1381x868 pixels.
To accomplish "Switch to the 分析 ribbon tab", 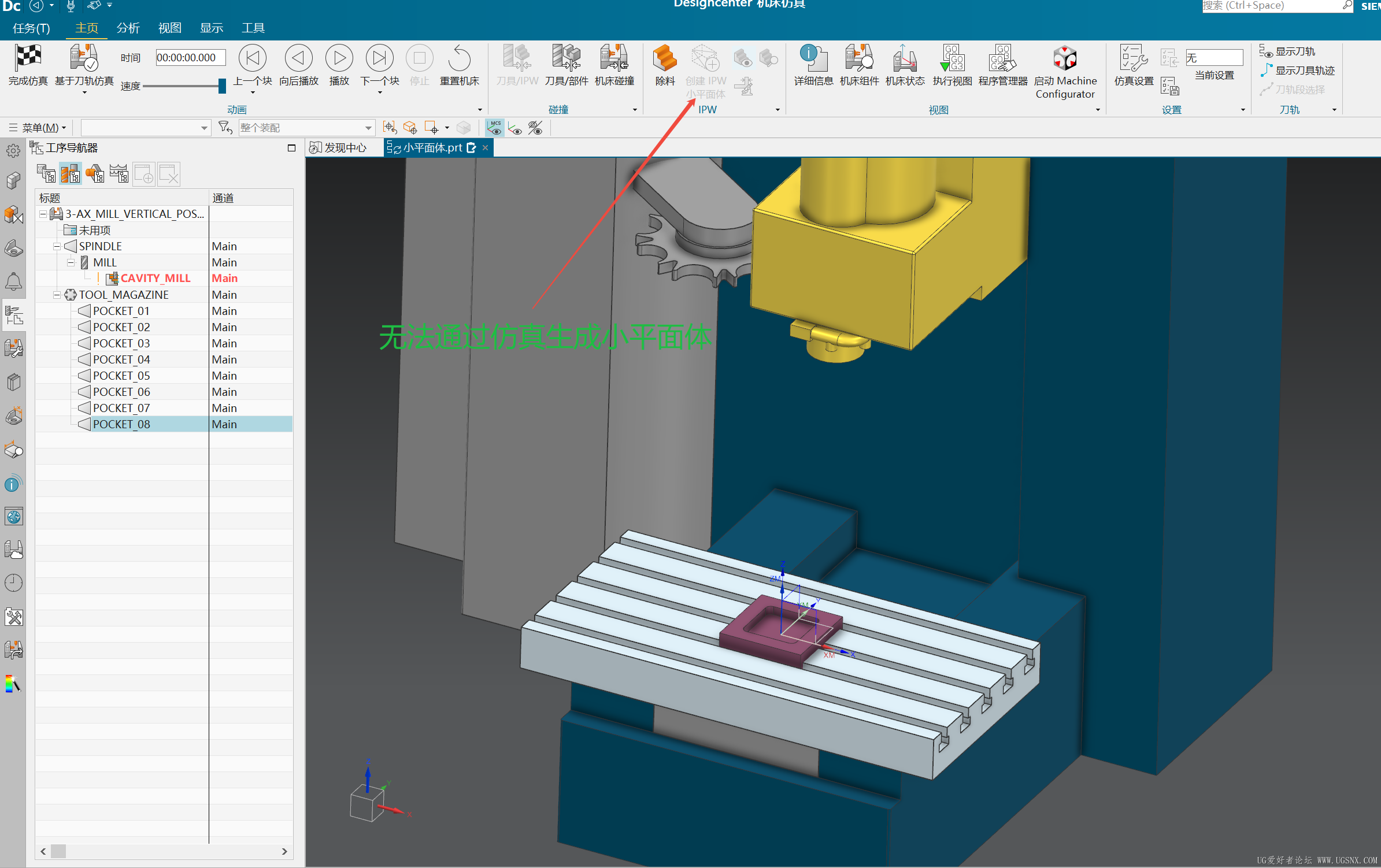I will coord(128,28).
